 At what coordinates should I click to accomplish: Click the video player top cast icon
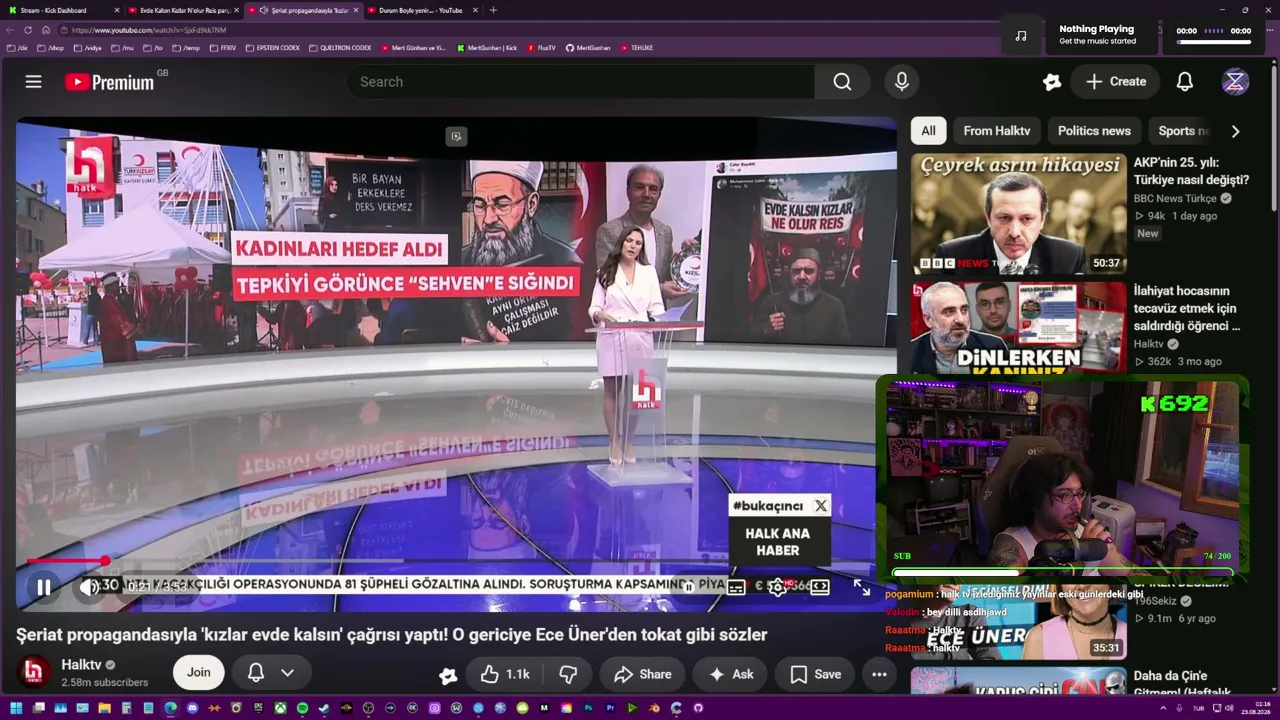coord(456,137)
